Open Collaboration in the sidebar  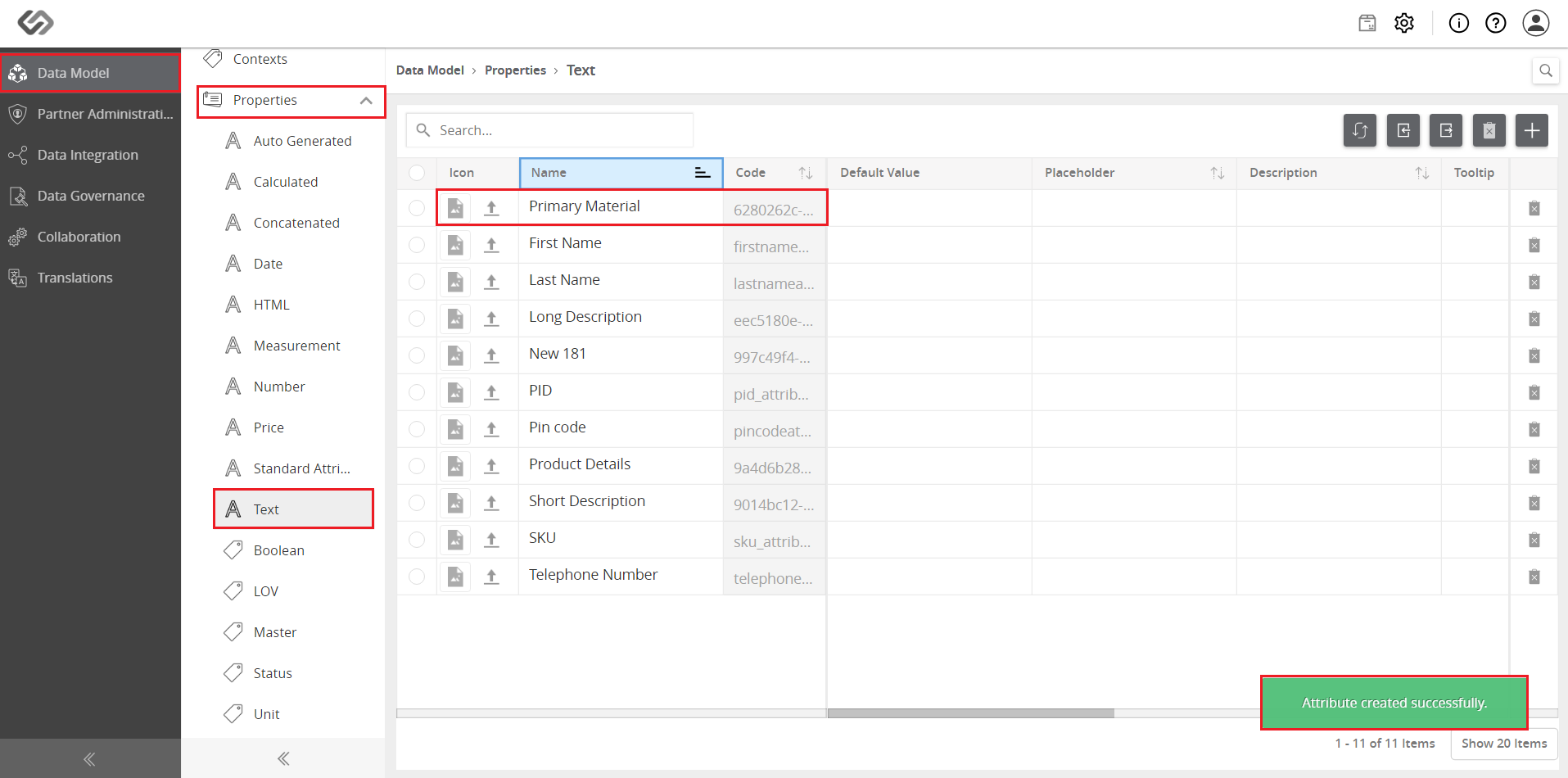click(90, 237)
